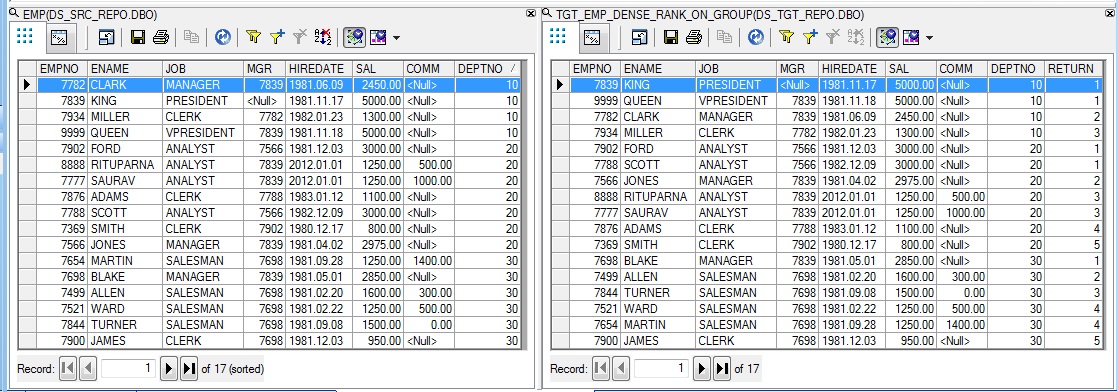The width and height of the screenshot is (1117, 392).
Task: Go to last record in EMP pane
Action: point(189,368)
